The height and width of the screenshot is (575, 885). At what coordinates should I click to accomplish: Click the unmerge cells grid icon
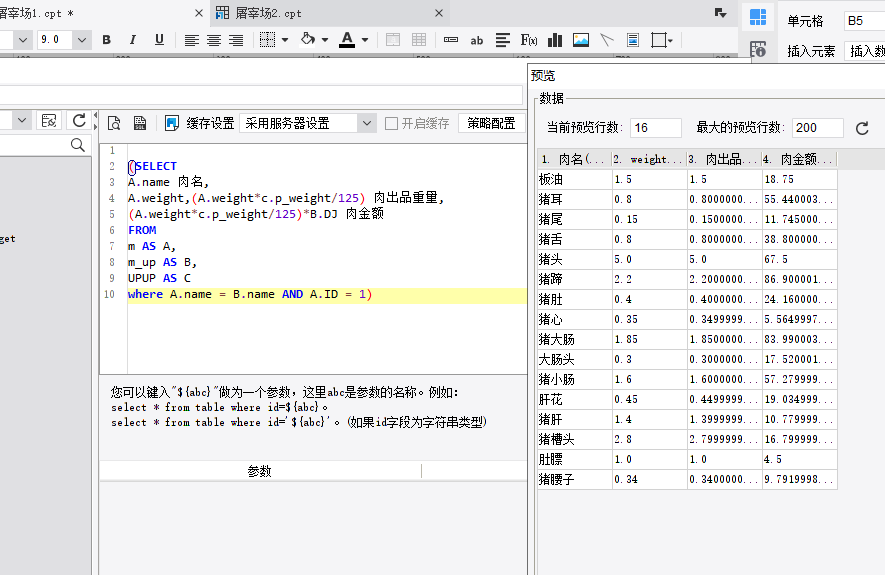(419, 40)
